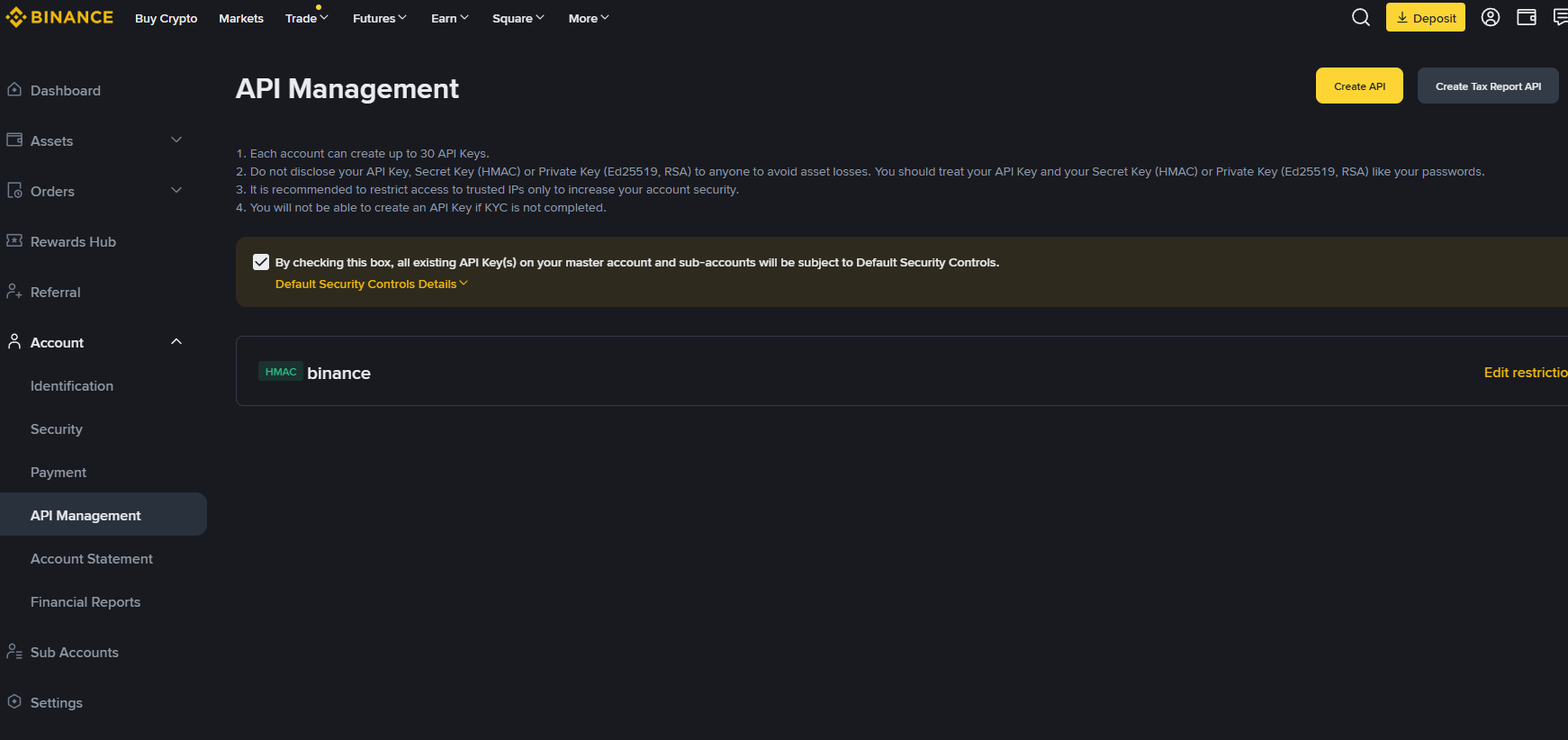The height and width of the screenshot is (740, 1568).
Task: Open the search magnifier icon
Action: (x=1360, y=18)
